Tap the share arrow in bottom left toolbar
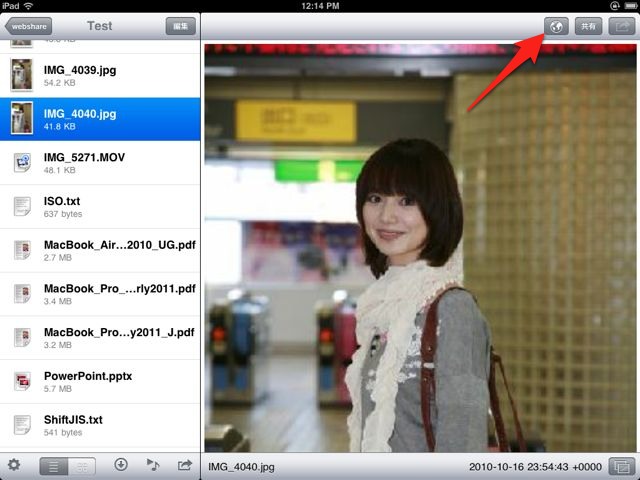 pyautogui.click(x=185, y=464)
